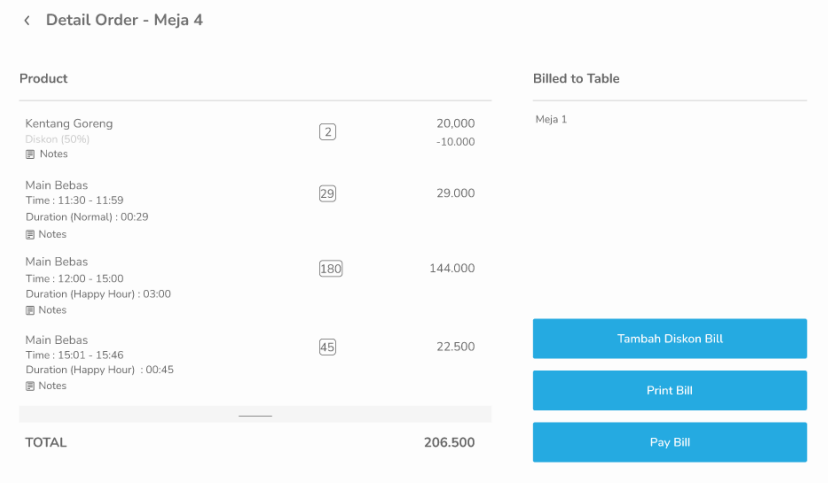Click quantity box showing 2 for Kentang Goreng

[x=327, y=132]
